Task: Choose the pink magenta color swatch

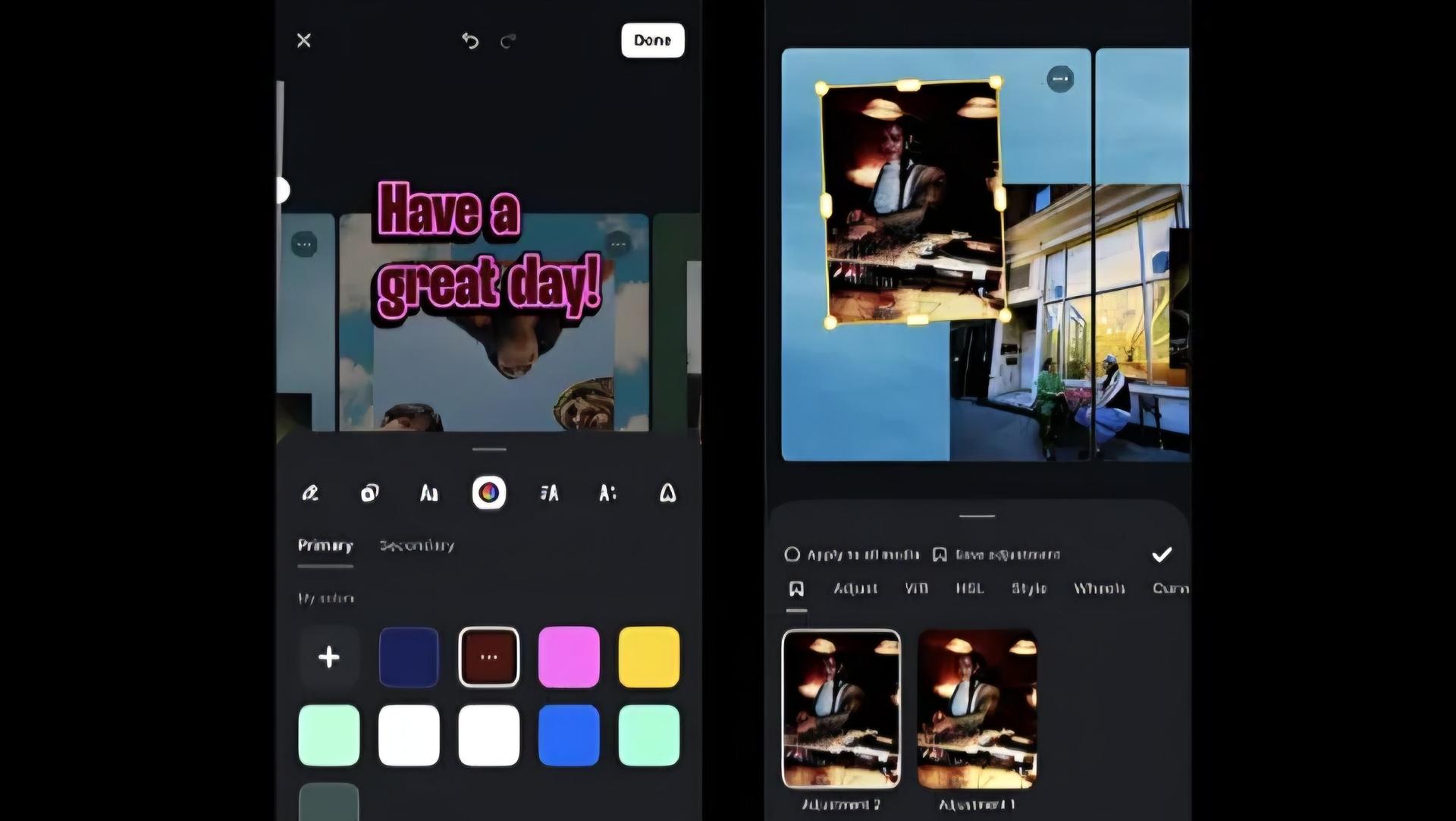Action: (569, 657)
